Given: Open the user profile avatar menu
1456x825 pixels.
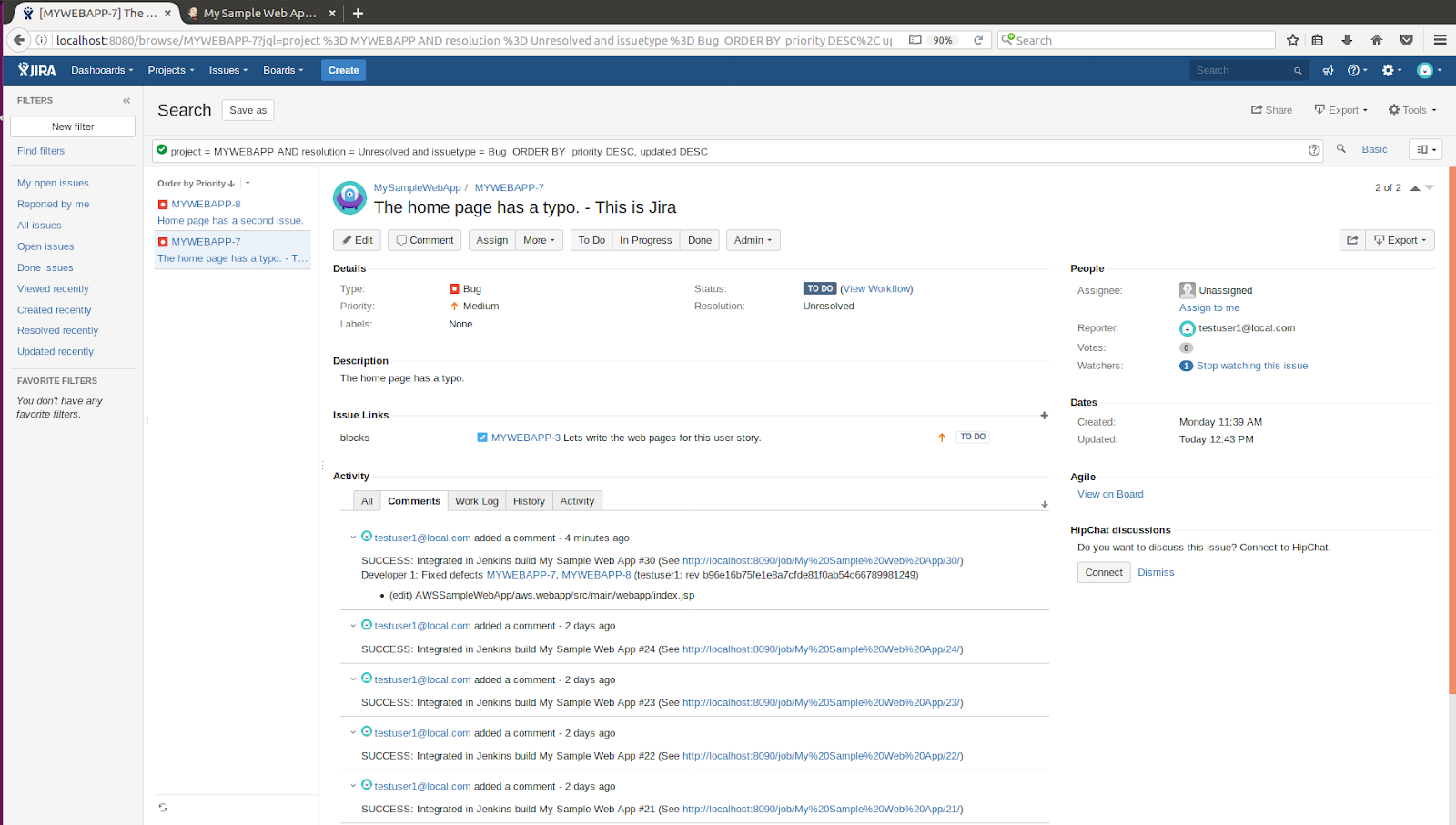Looking at the screenshot, I should click(1429, 70).
